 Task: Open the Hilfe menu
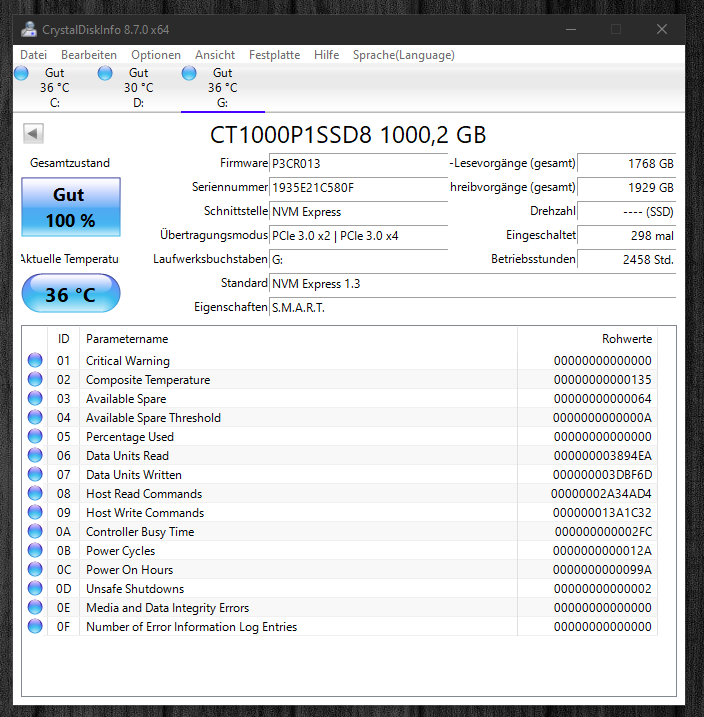point(326,55)
